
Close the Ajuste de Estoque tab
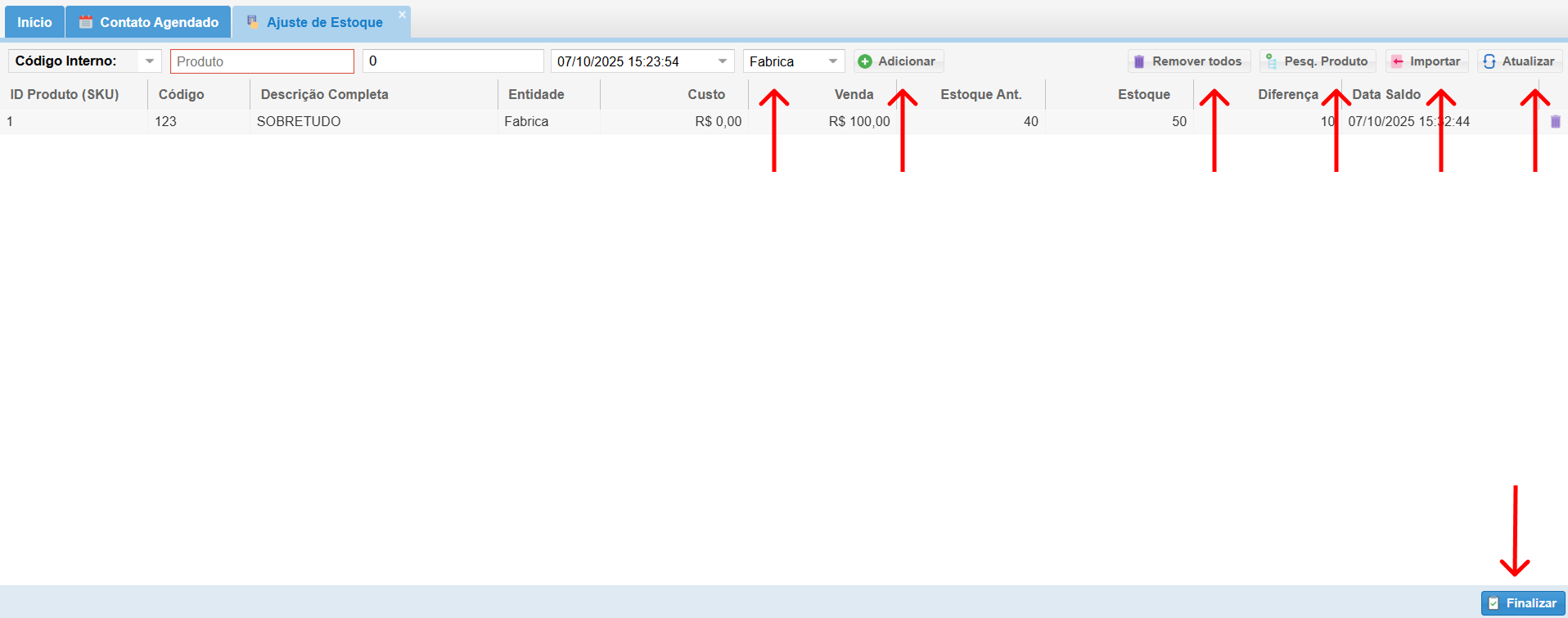click(x=402, y=15)
